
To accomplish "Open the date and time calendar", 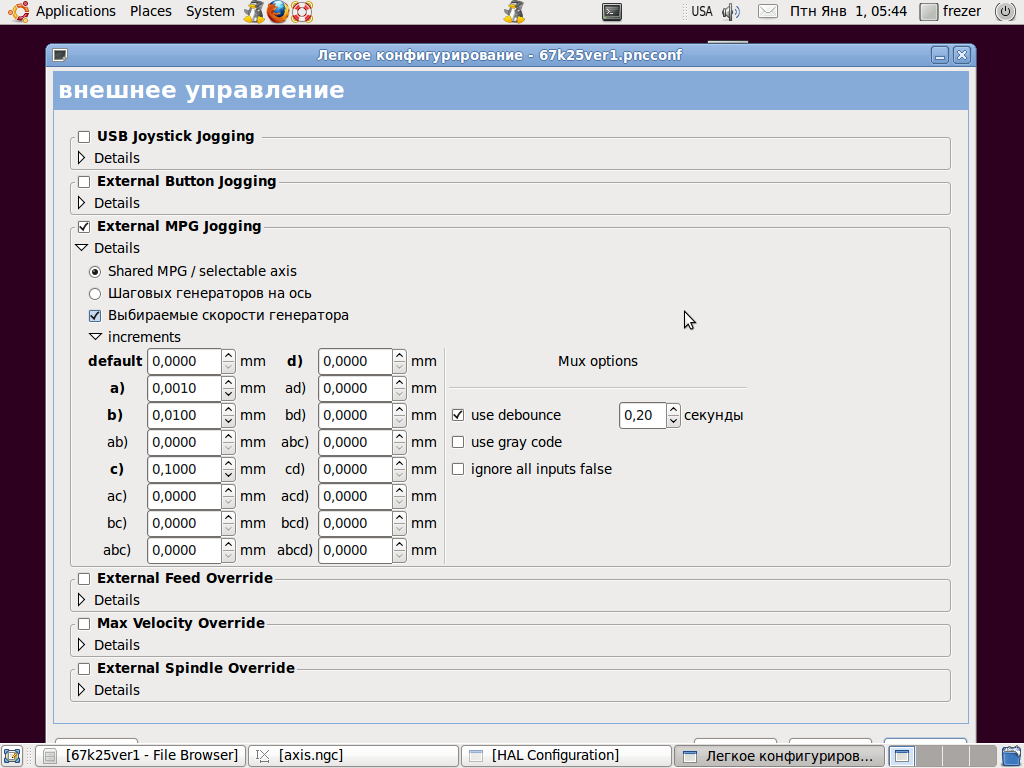I will tap(848, 11).
